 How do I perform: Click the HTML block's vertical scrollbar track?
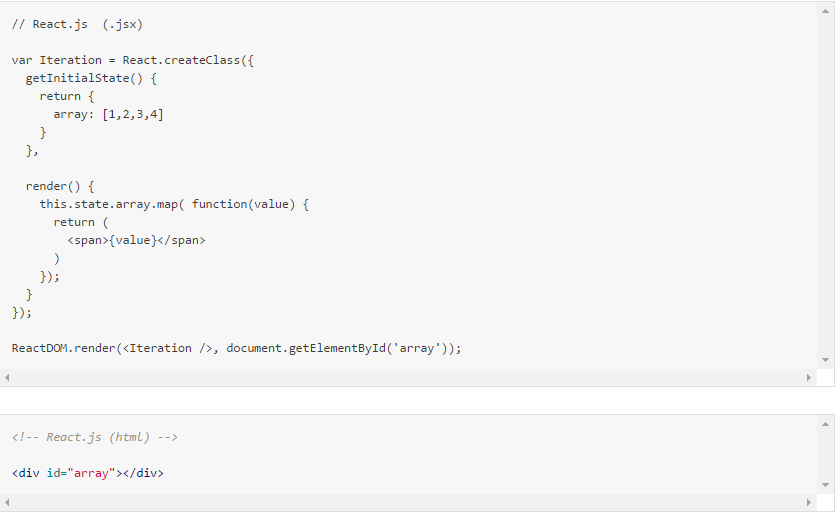pyautogui.click(x=826, y=455)
